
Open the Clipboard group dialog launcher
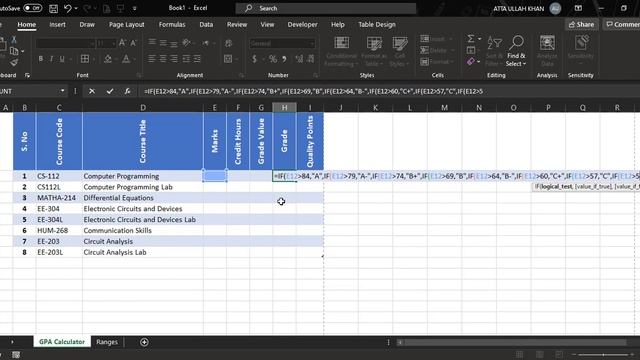pyautogui.click(x=27, y=75)
